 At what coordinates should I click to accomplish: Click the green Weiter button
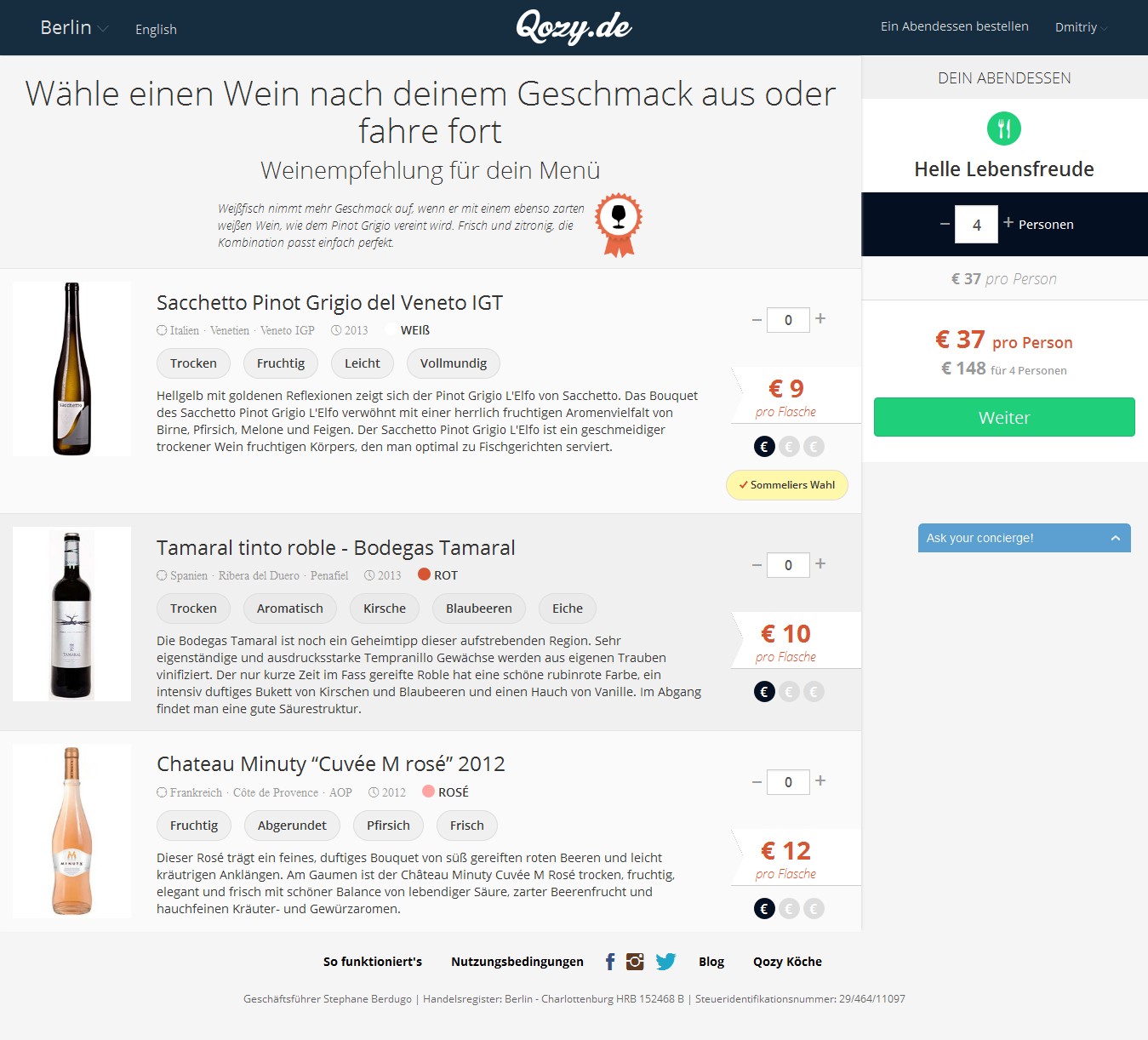click(1004, 417)
